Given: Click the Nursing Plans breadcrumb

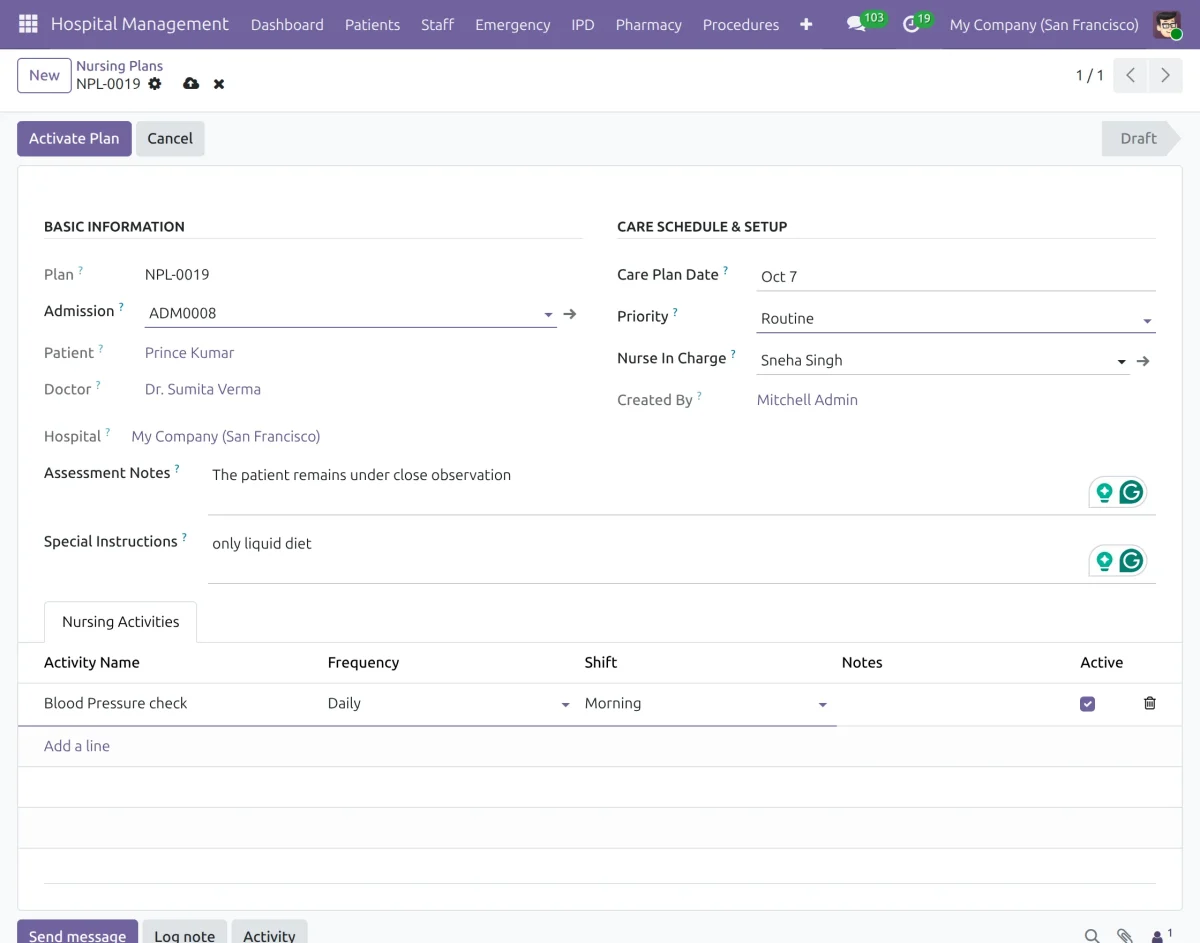Looking at the screenshot, I should (119, 66).
